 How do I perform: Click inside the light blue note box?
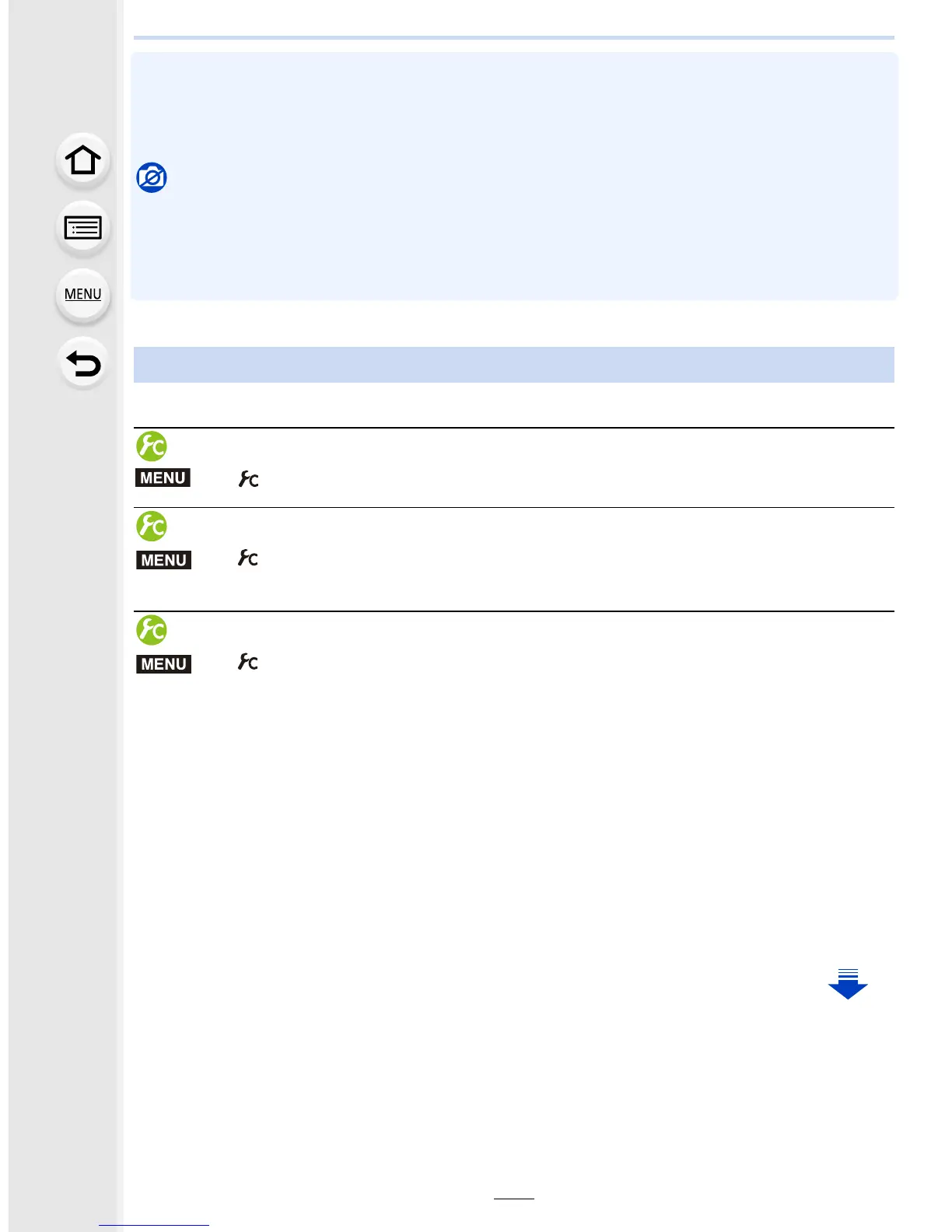514,176
